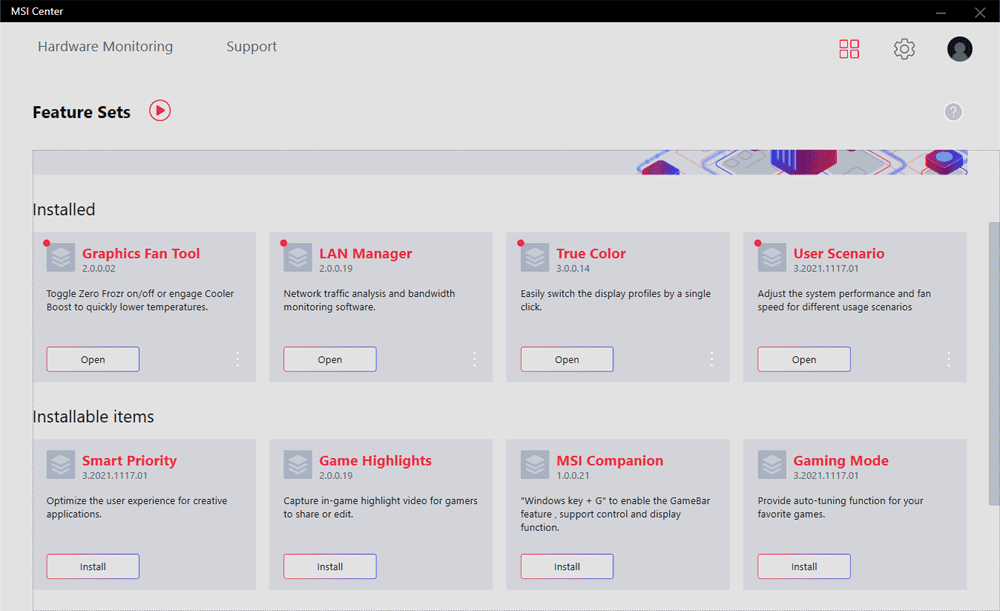Click the Smart Priority layers icon

tap(61, 465)
